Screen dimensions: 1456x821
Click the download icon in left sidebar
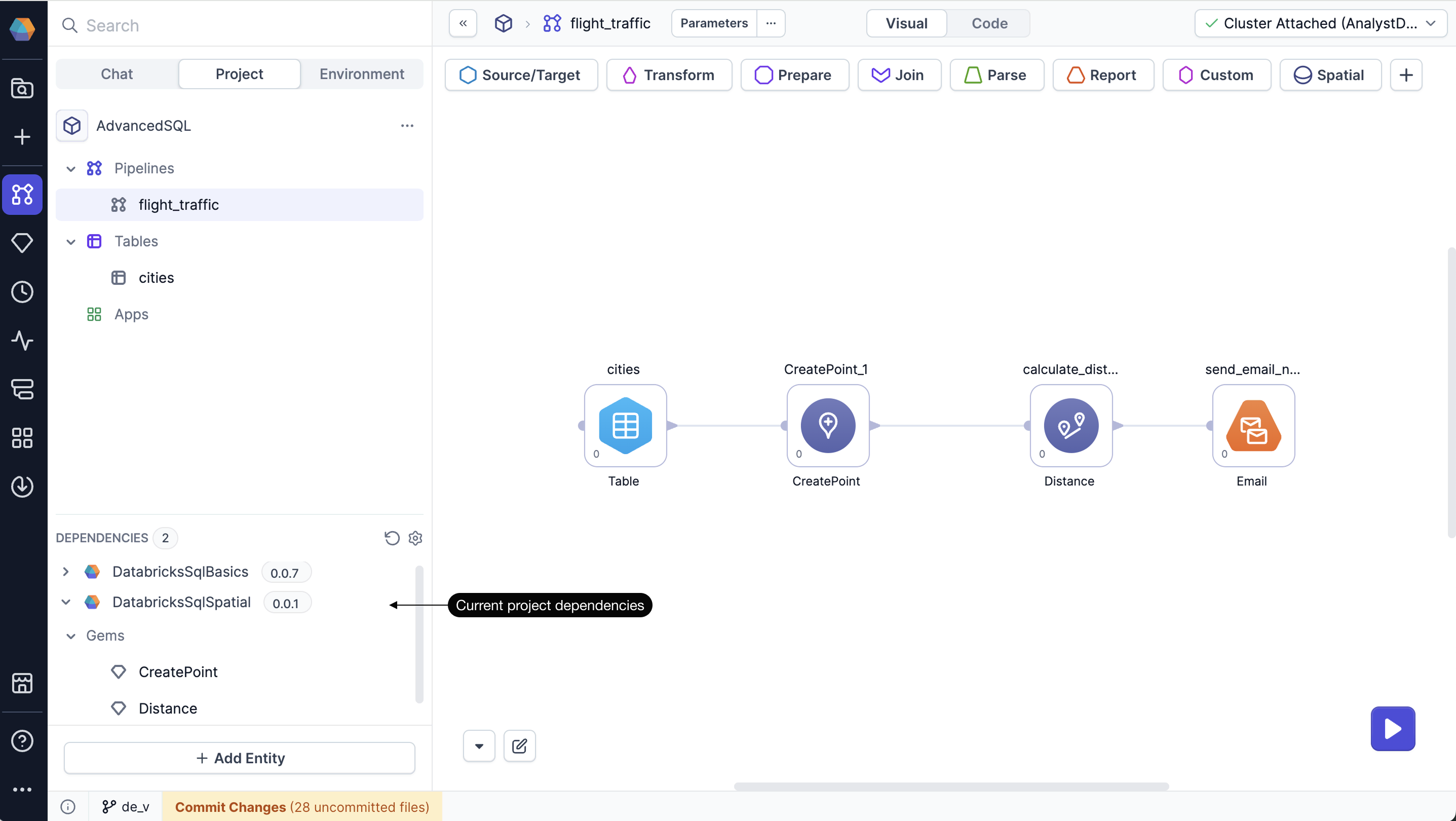(22, 487)
